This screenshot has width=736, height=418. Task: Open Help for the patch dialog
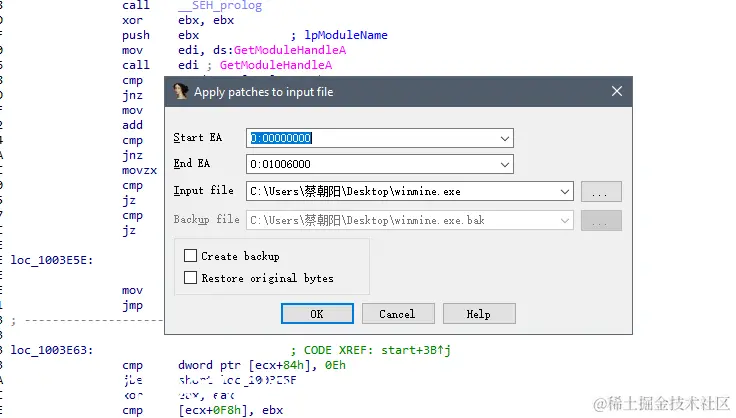click(479, 313)
